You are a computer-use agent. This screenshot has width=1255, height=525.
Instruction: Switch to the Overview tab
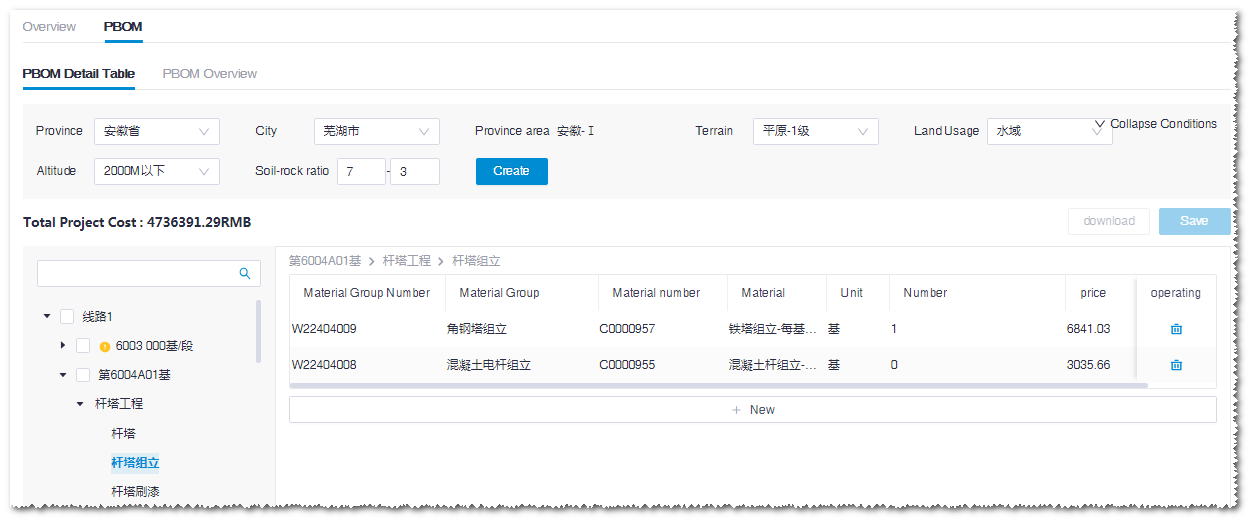click(x=49, y=27)
